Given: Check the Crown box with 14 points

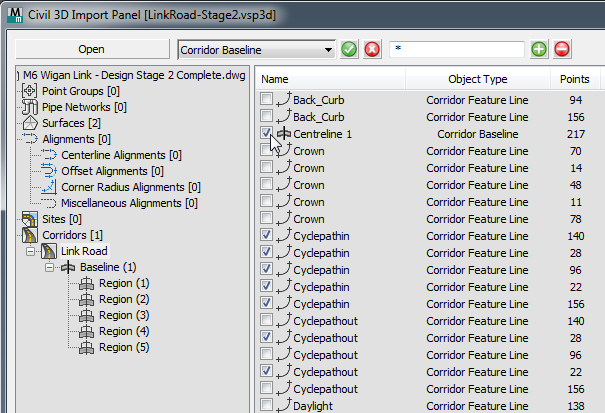Looking at the screenshot, I should coord(266,167).
